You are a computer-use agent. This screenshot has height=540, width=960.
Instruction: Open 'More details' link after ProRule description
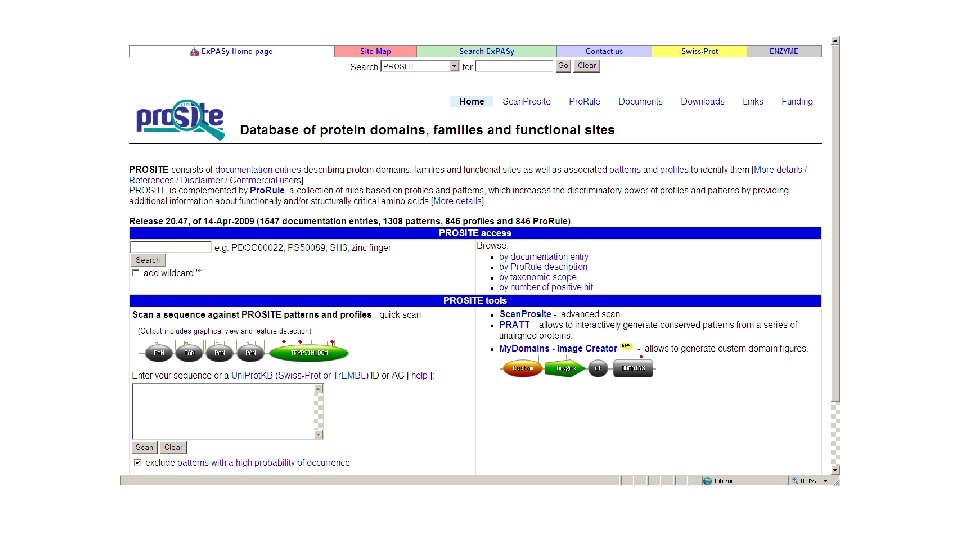[x=457, y=201]
